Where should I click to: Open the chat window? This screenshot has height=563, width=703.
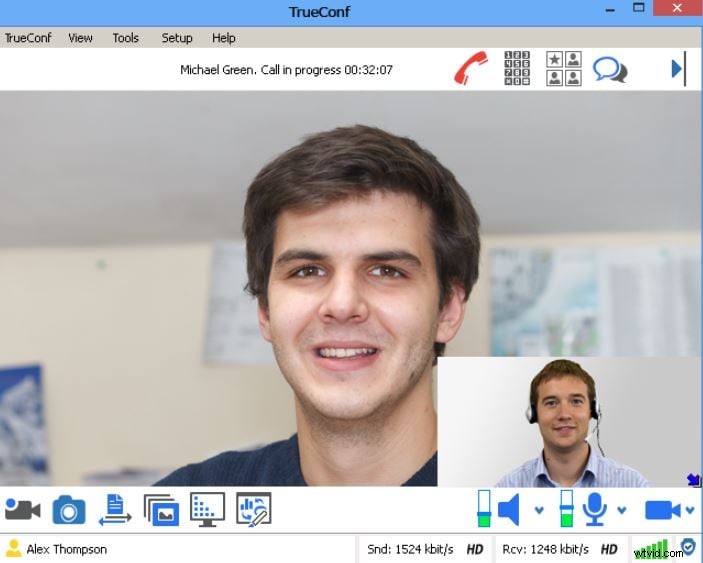(610, 69)
